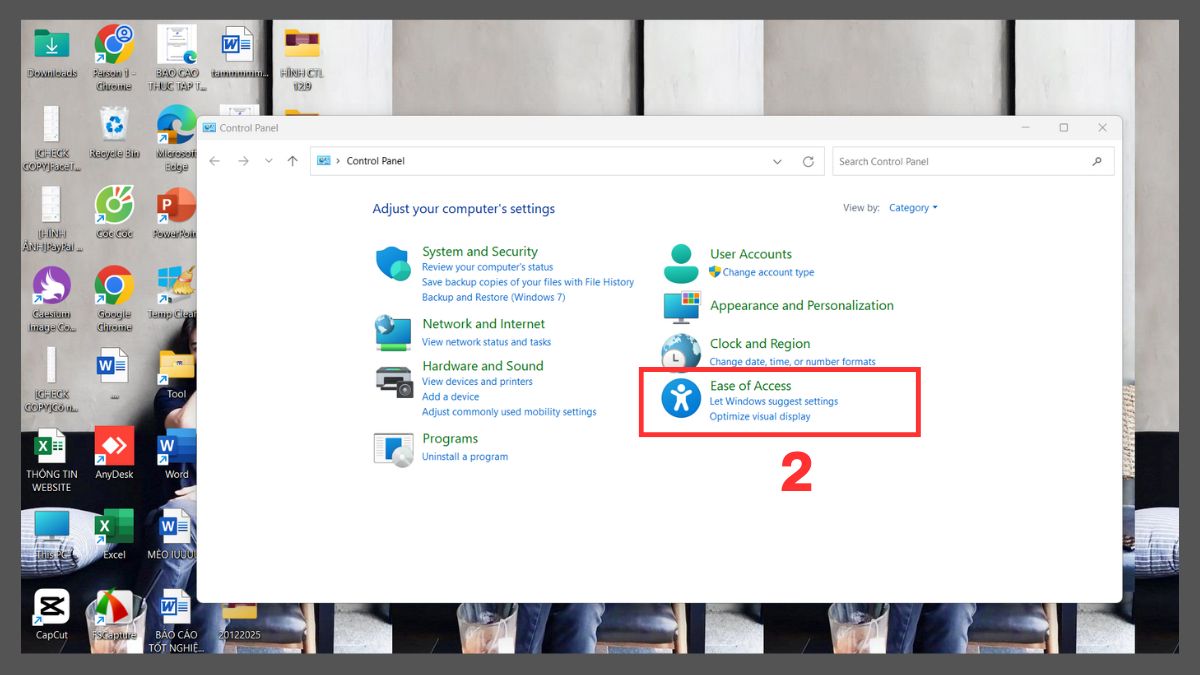Open the Clock and Region heading link

[760, 343]
